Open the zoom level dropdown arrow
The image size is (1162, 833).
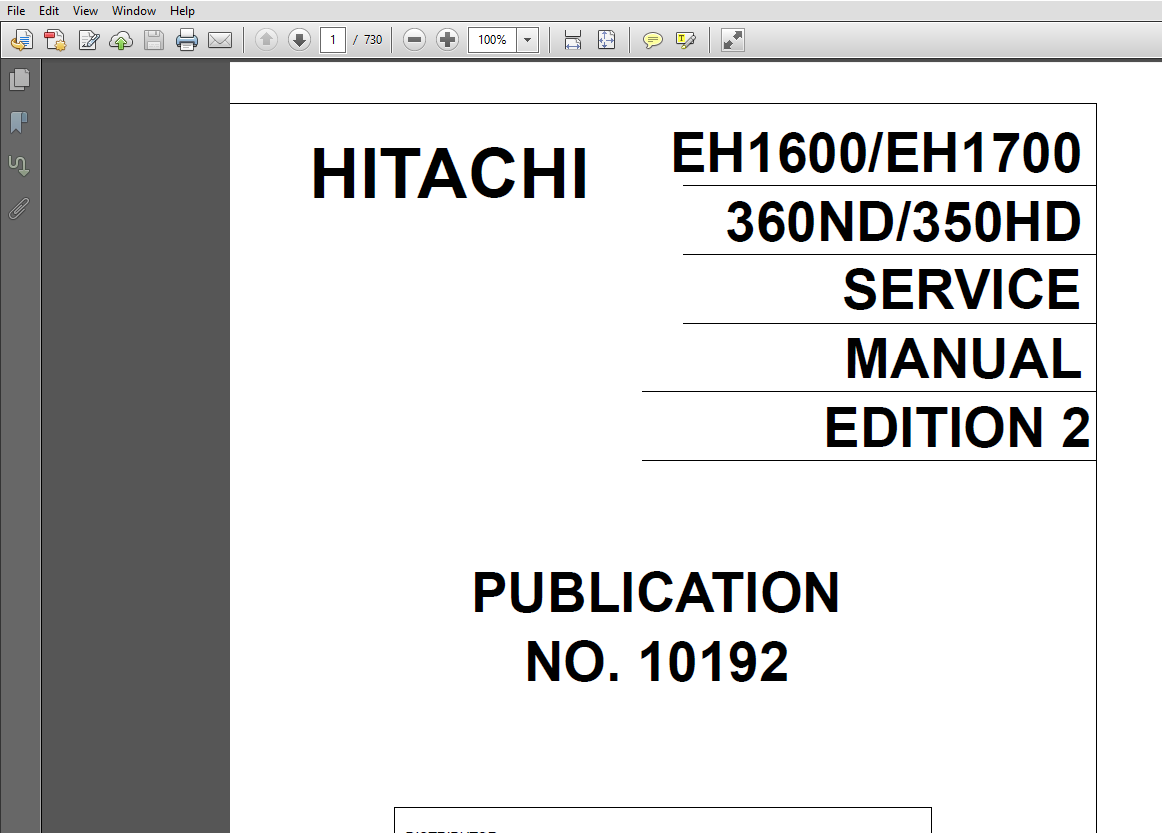tap(528, 40)
